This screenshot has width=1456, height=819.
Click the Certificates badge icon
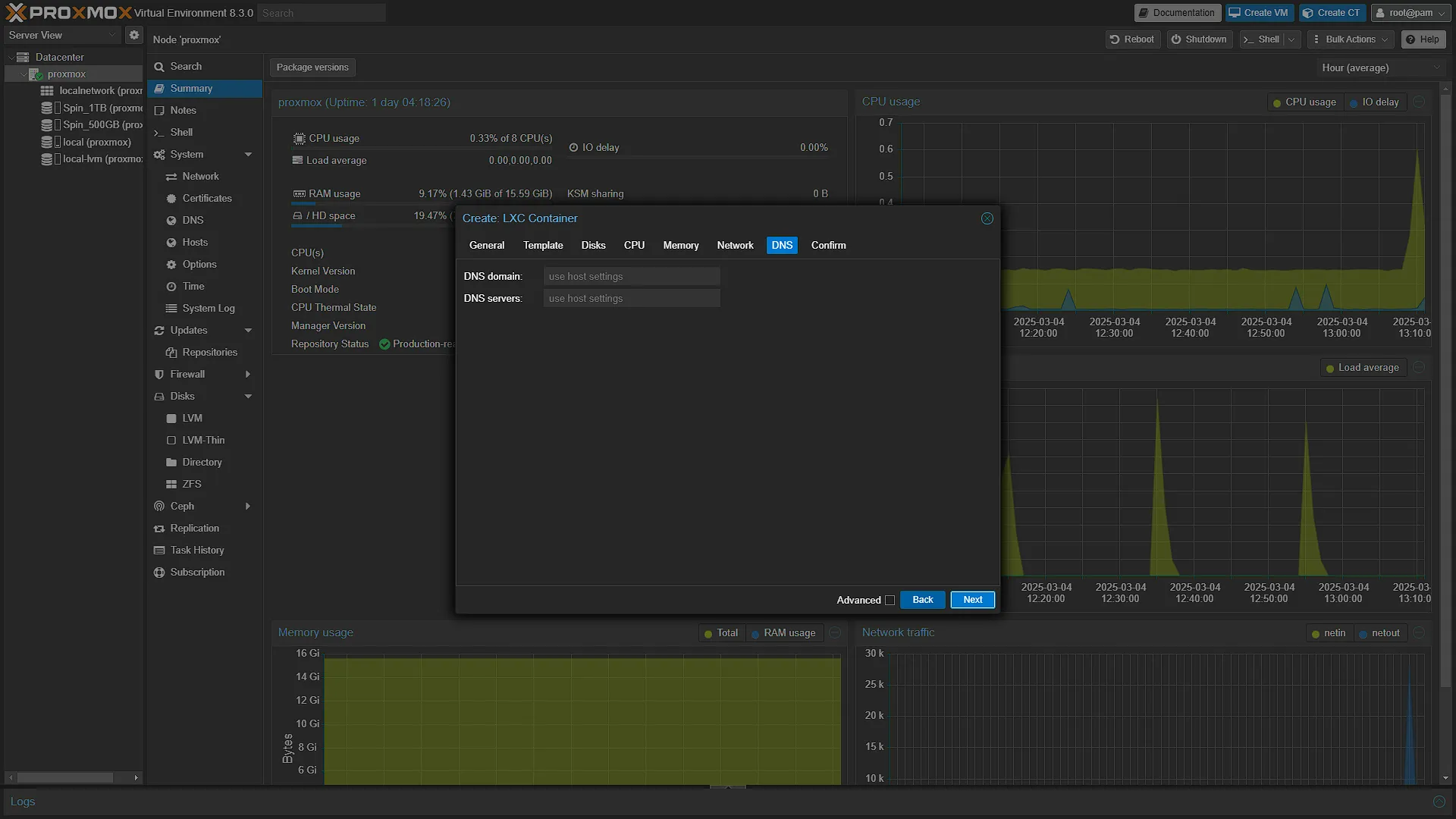tap(171, 199)
